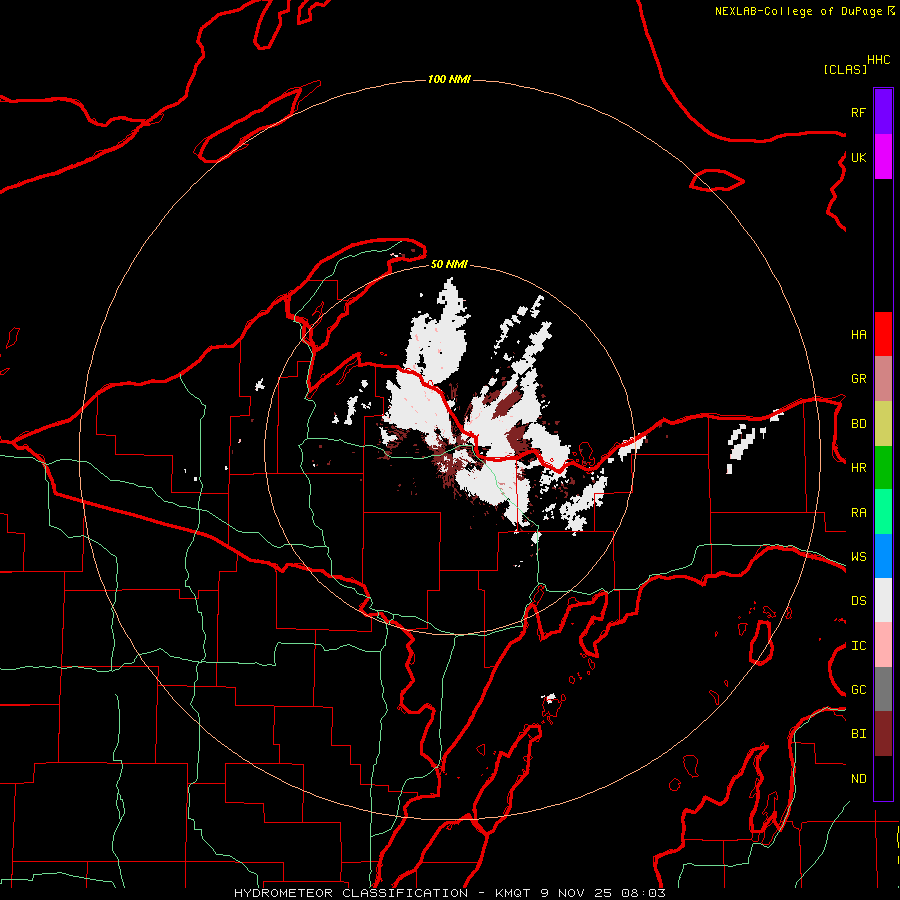Click the DS white legend swatch
The width and height of the screenshot is (900, 900).
(x=883, y=600)
